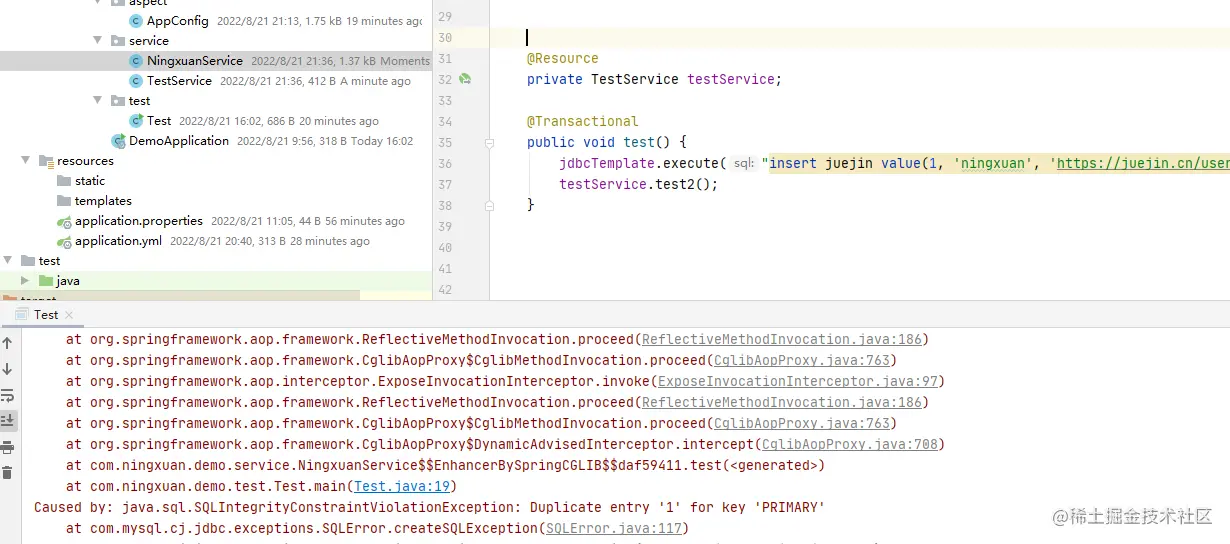Collapse the test package under demo
The height and width of the screenshot is (544, 1230).
point(98,100)
